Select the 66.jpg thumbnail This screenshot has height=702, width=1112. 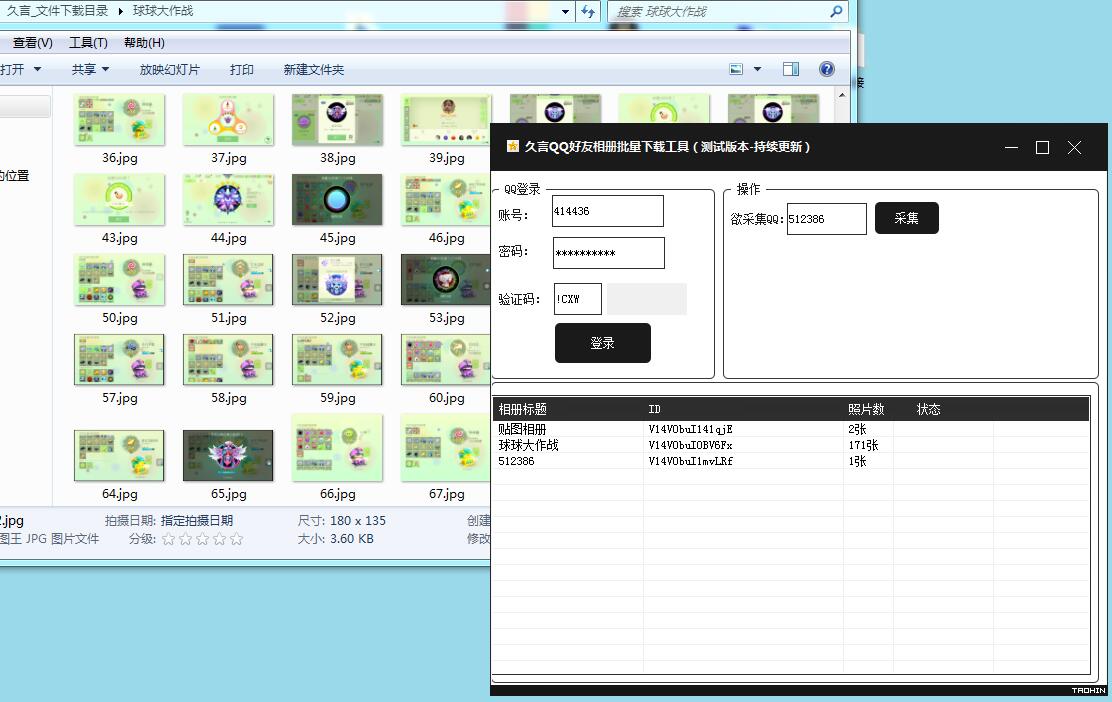tap(337, 448)
